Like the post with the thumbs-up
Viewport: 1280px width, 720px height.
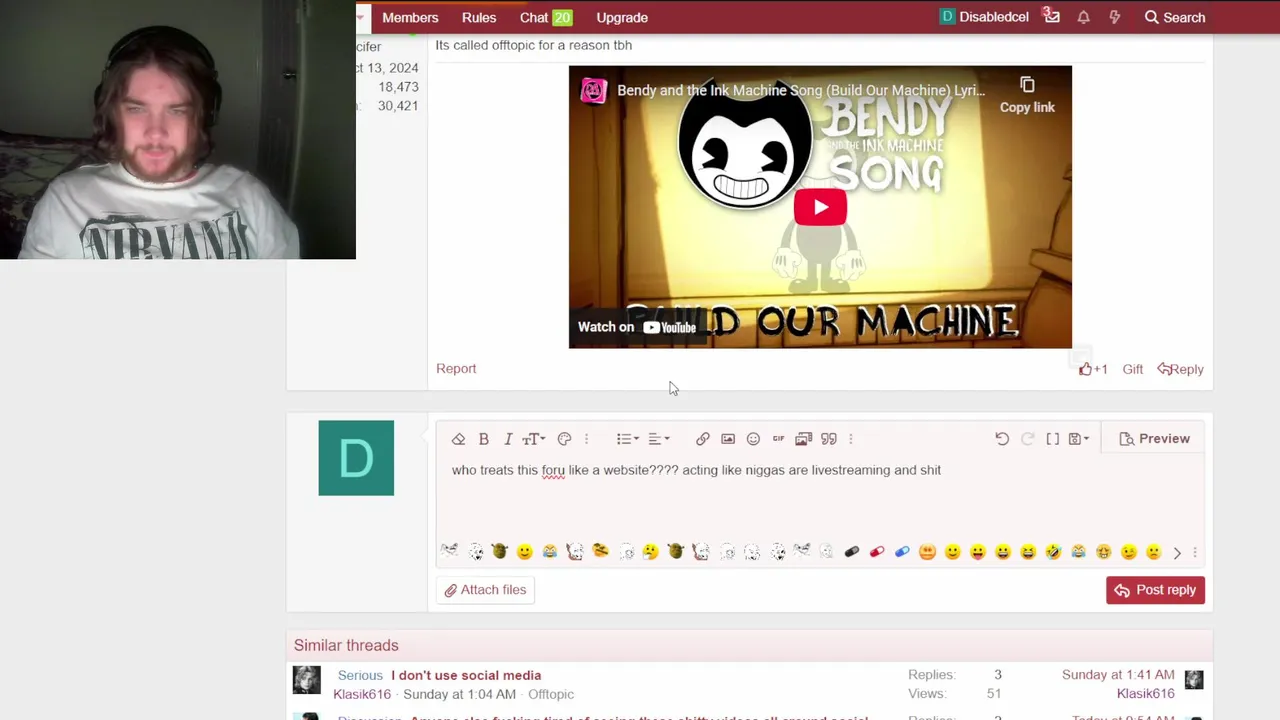click(x=1092, y=369)
